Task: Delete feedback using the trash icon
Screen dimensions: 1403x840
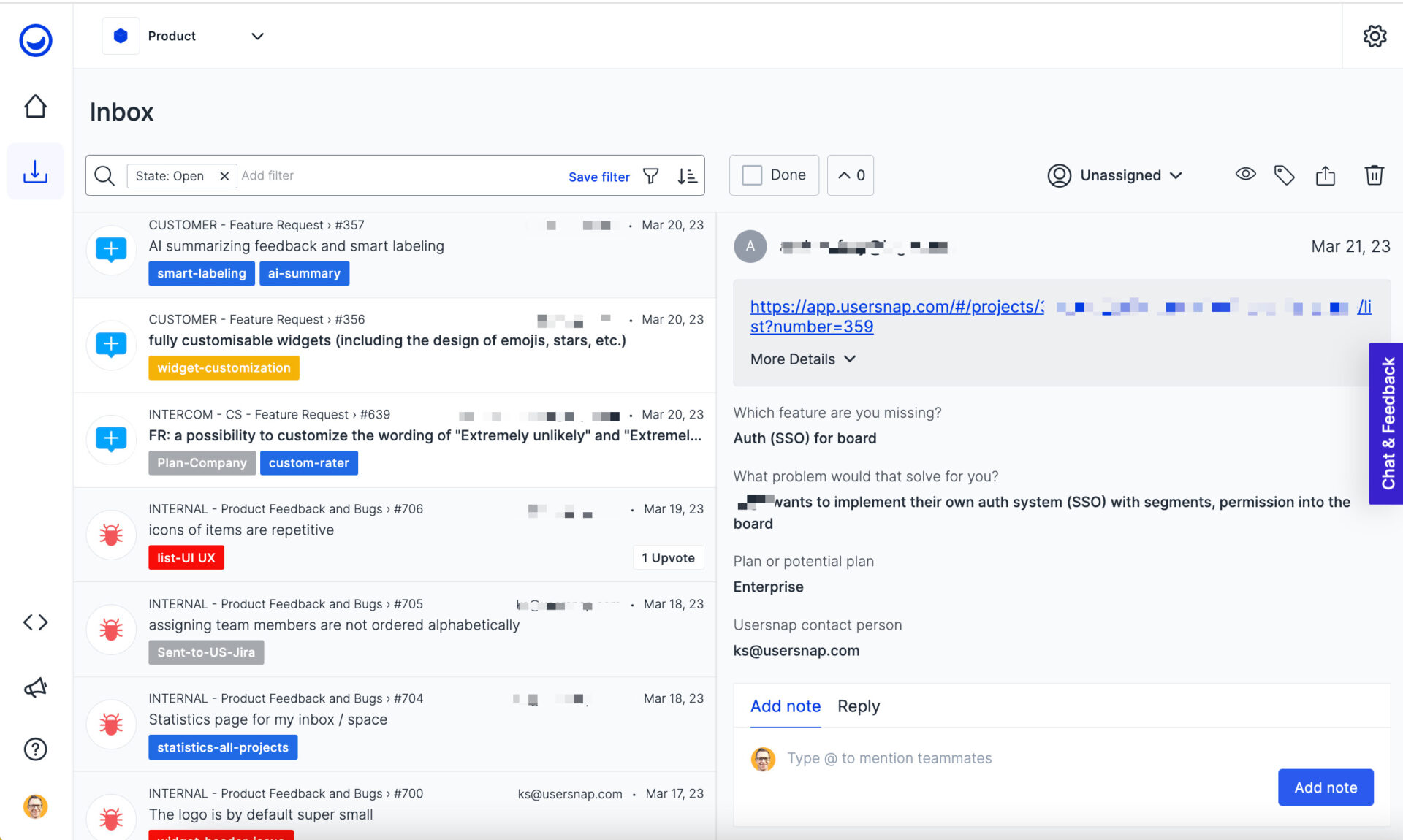Action: 1375,175
